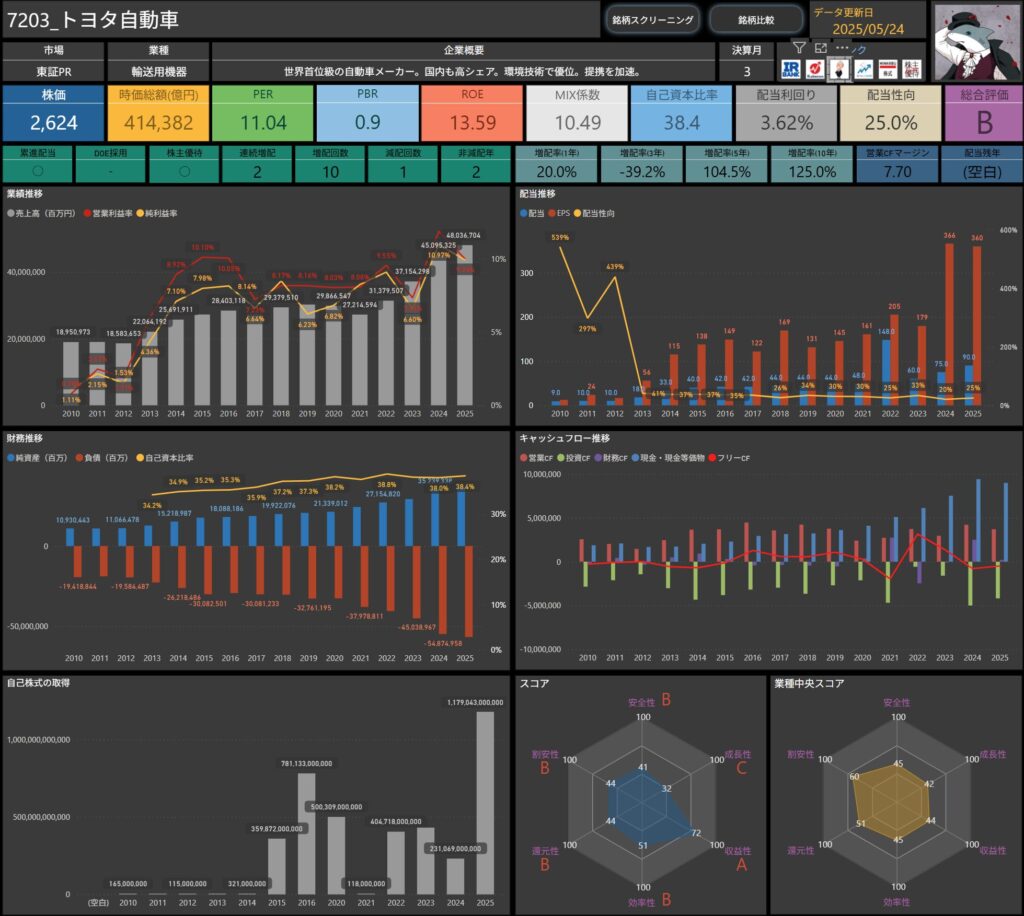This screenshot has height=916, width=1024.
Task: Click the 配当性向 legend item in 配当推移
Action: click(x=594, y=213)
